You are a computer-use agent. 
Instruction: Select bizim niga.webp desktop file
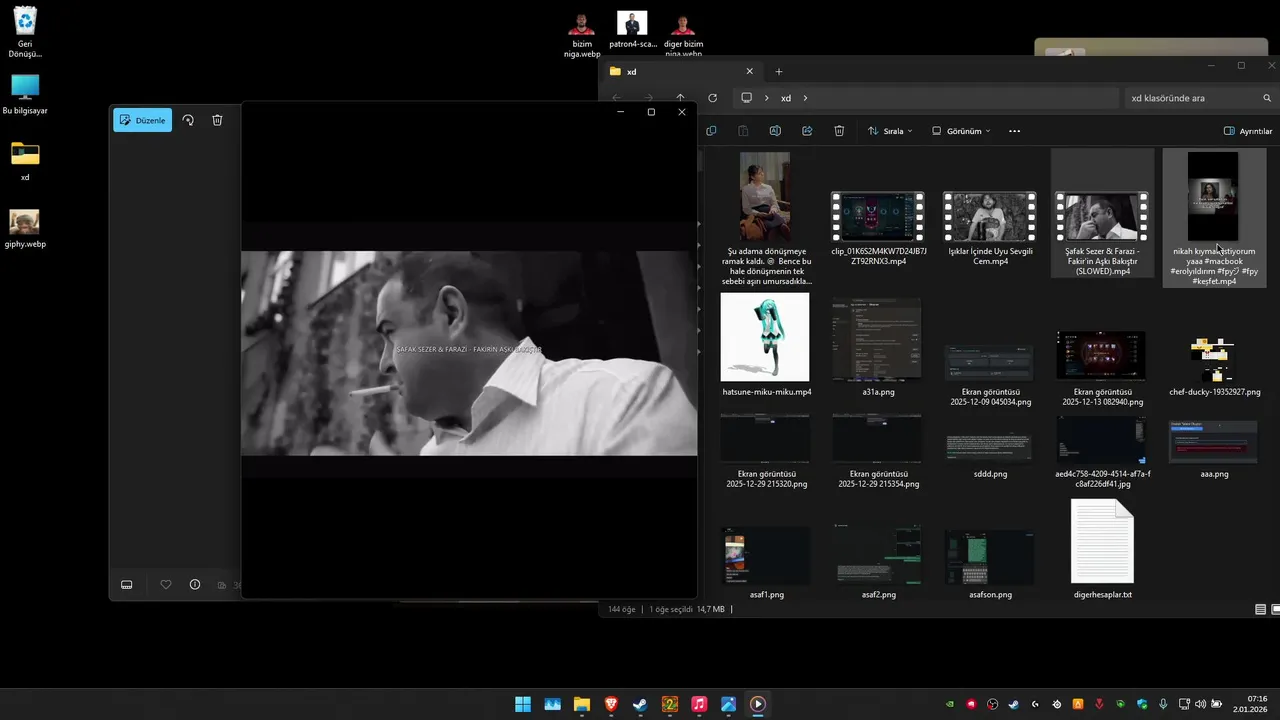pyautogui.click(x=582, y=35)
